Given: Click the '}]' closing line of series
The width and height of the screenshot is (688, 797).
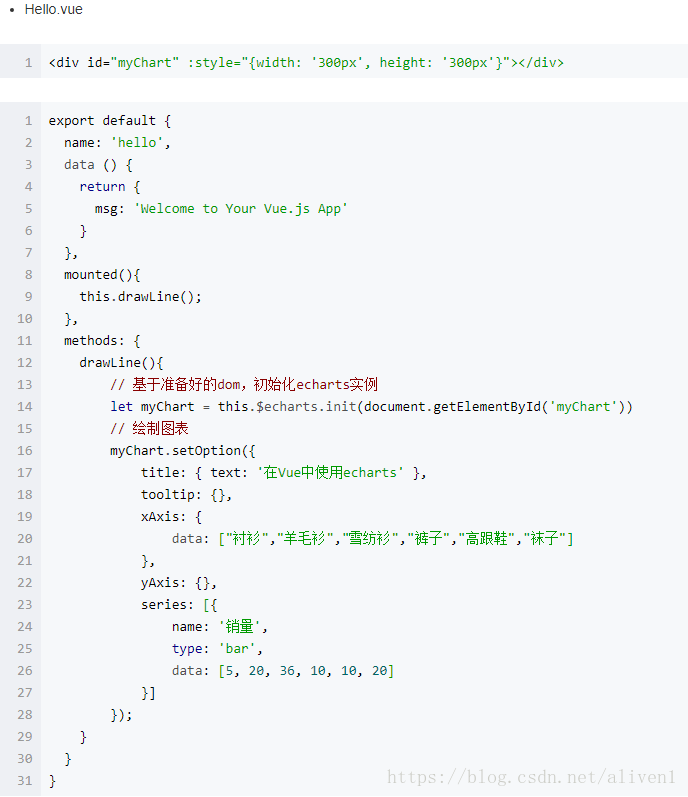Looking at the screenshot, I should coord(148,693).
